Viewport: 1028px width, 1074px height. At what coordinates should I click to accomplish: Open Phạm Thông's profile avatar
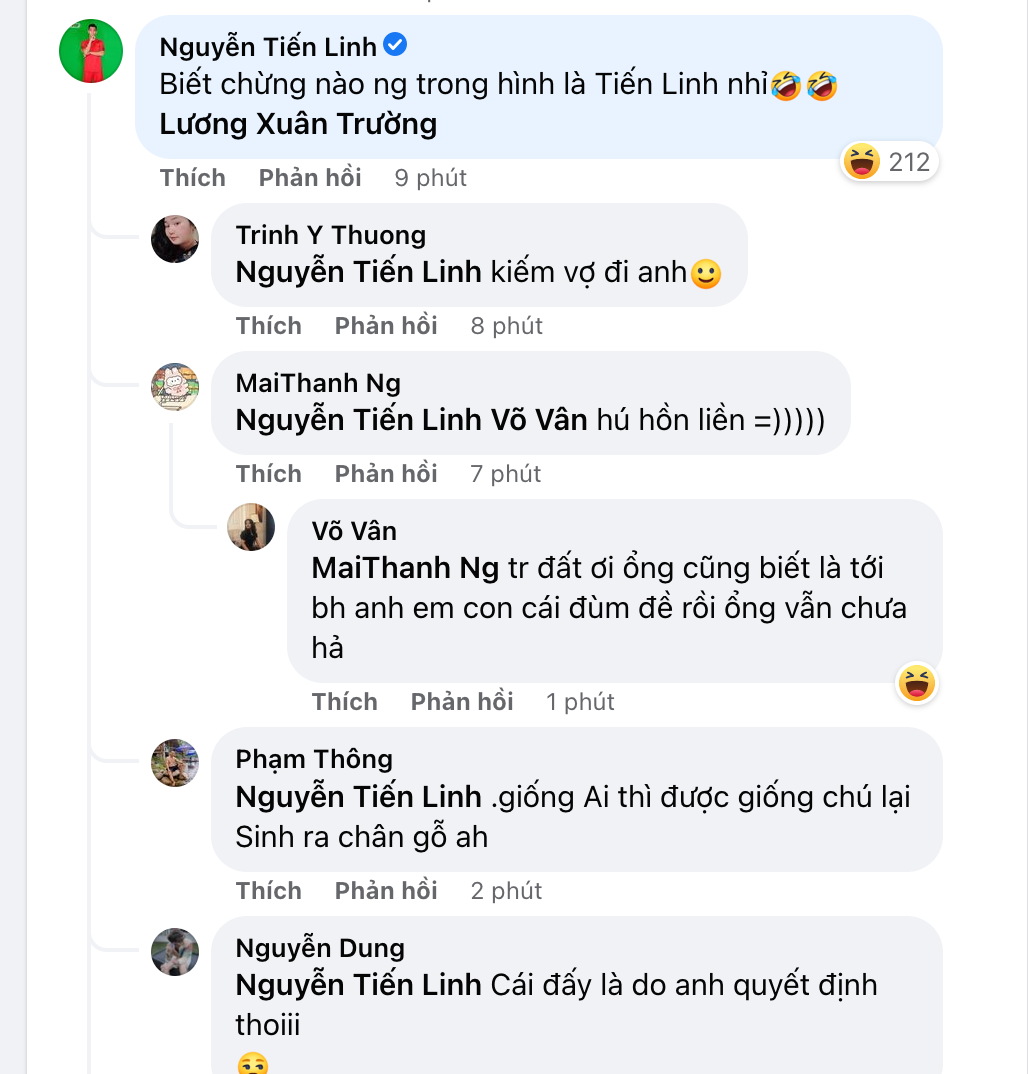[x=175, y=763]
